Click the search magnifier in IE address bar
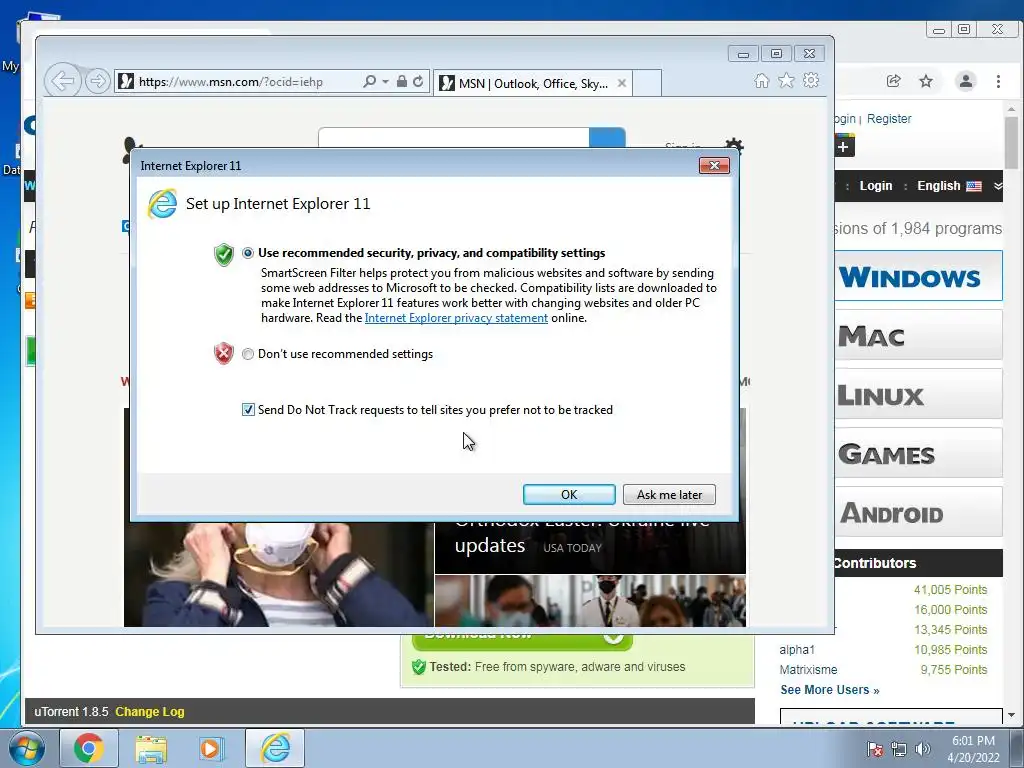The height and width of the screenshot is (768, 1024). pos(369,81)
